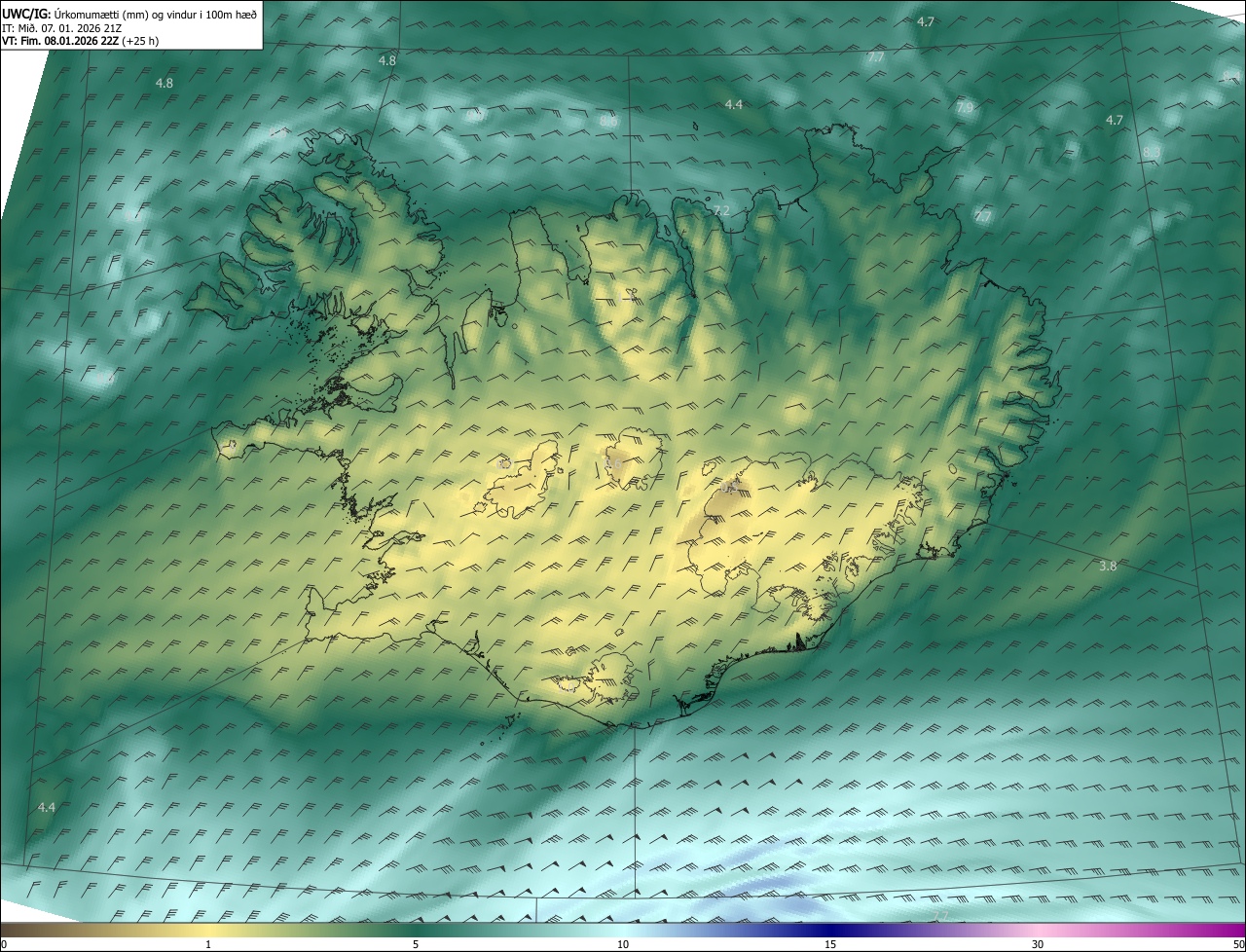Viewport: 1246px width, 952px height.
Task: Click the colour scale tick labelled 5
Action: click(x=416, y=944)
